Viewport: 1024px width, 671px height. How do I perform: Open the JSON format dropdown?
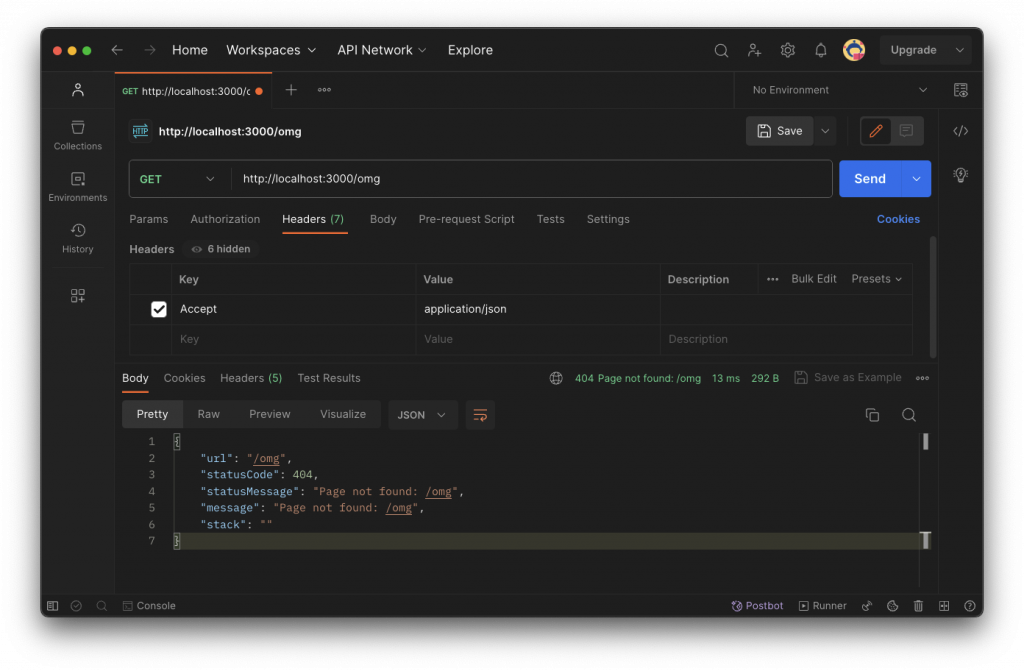click(x=422, y=415)
